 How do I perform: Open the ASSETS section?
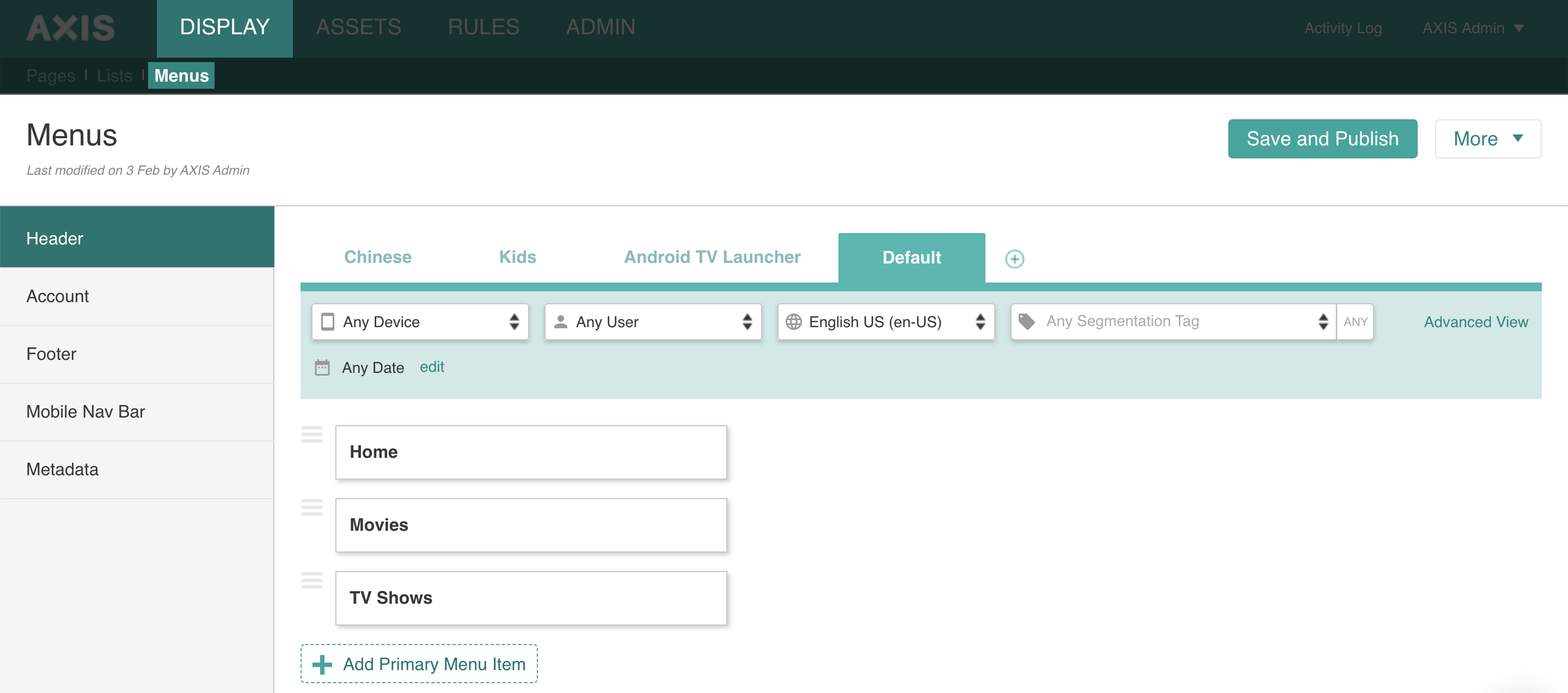pyautogui.click(x=359, y=27)
